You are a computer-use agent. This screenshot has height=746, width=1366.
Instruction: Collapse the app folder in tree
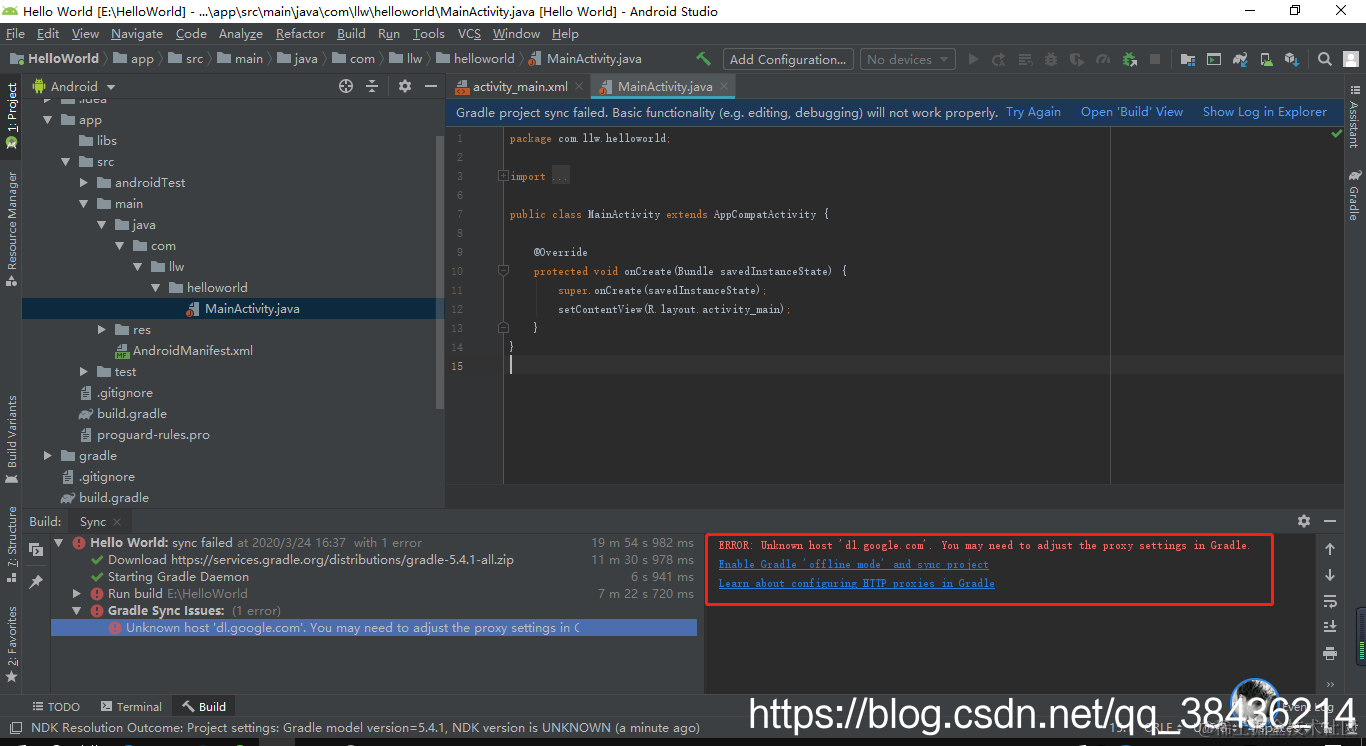tap(47, 119)
